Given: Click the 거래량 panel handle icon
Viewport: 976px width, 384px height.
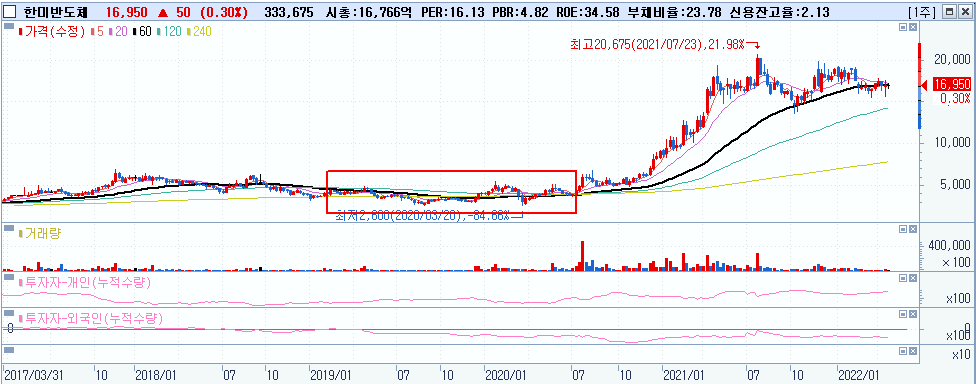Looking at the screenshot, I should tap(9, 228).
